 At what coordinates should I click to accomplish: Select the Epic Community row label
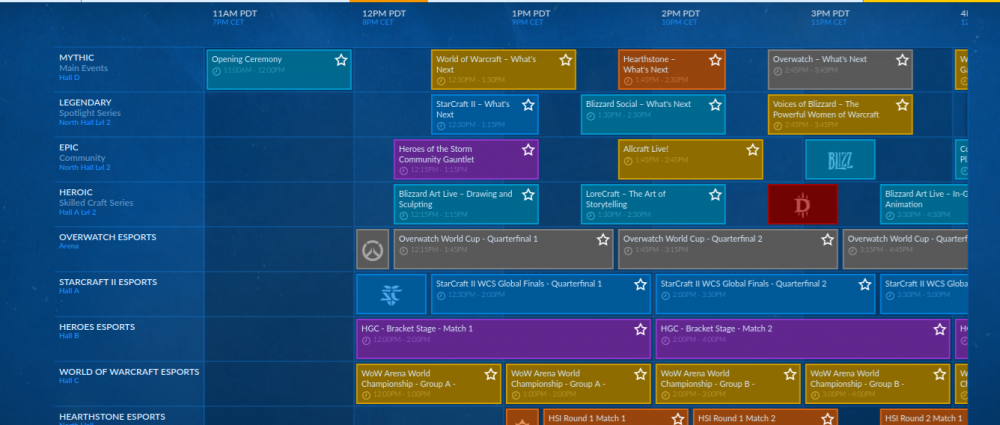(x=84, y=157)
